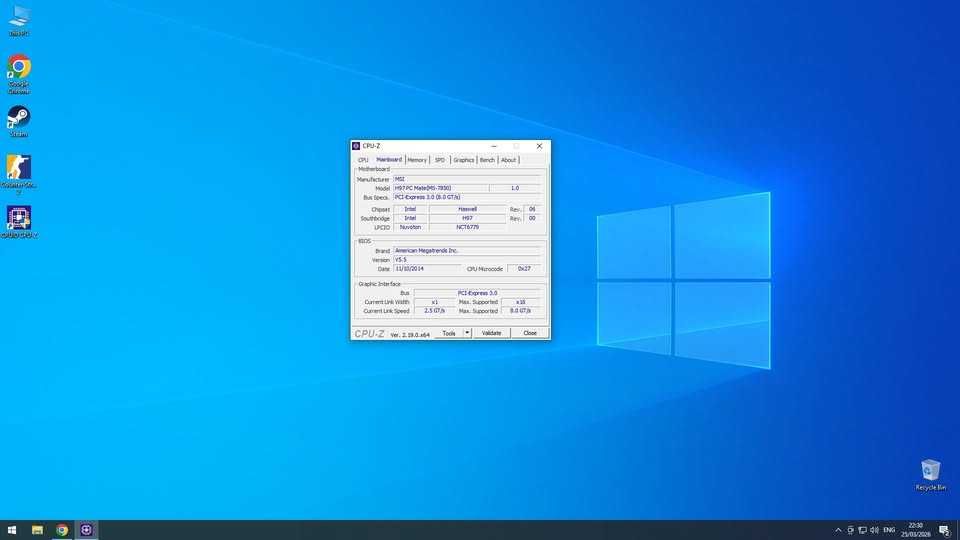Screen dimensions: 960x540
Task: Click the Tools button
Action: coord(449,333)
